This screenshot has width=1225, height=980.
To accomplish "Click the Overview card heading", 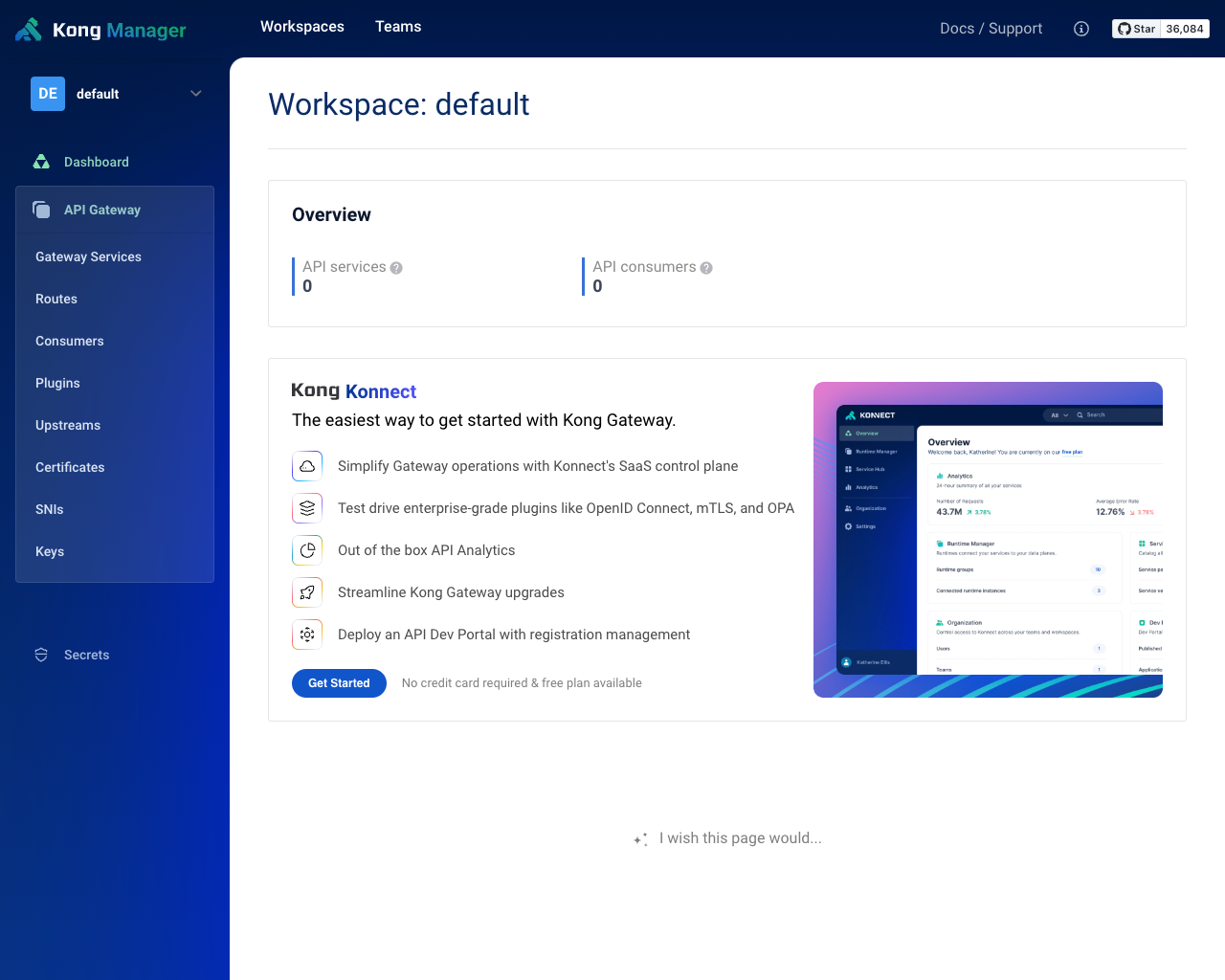I will coord(331,215).
